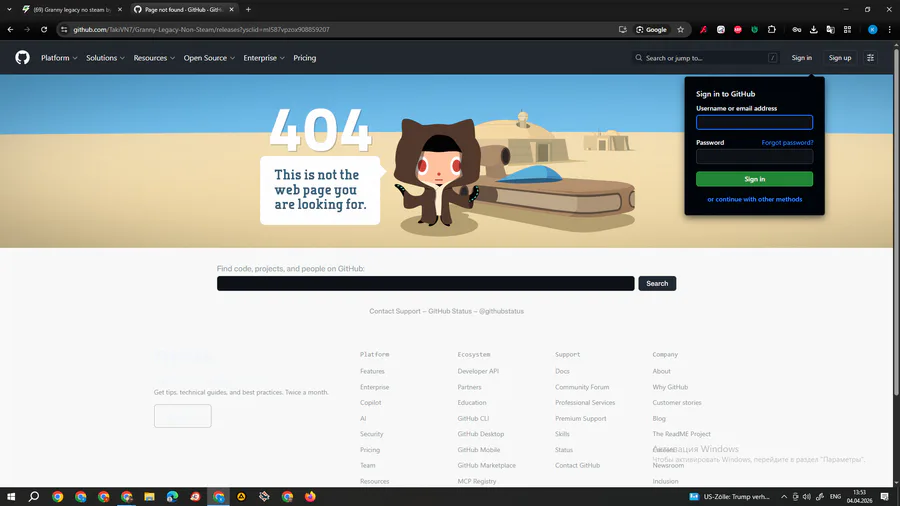Image resolution: width=900 pixels, height=506 pixels.
Task: Open Developer API footer link
Action: (x=478, y=371)
